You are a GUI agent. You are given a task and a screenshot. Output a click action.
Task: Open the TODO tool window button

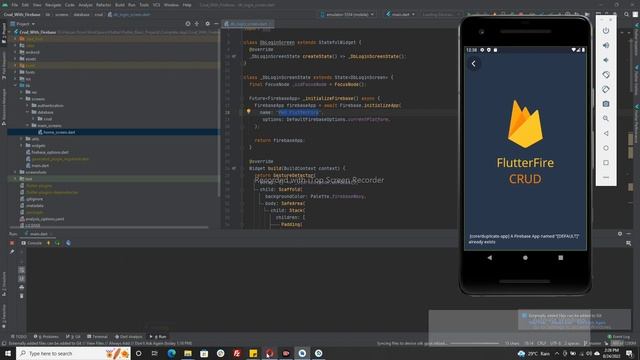18,337
